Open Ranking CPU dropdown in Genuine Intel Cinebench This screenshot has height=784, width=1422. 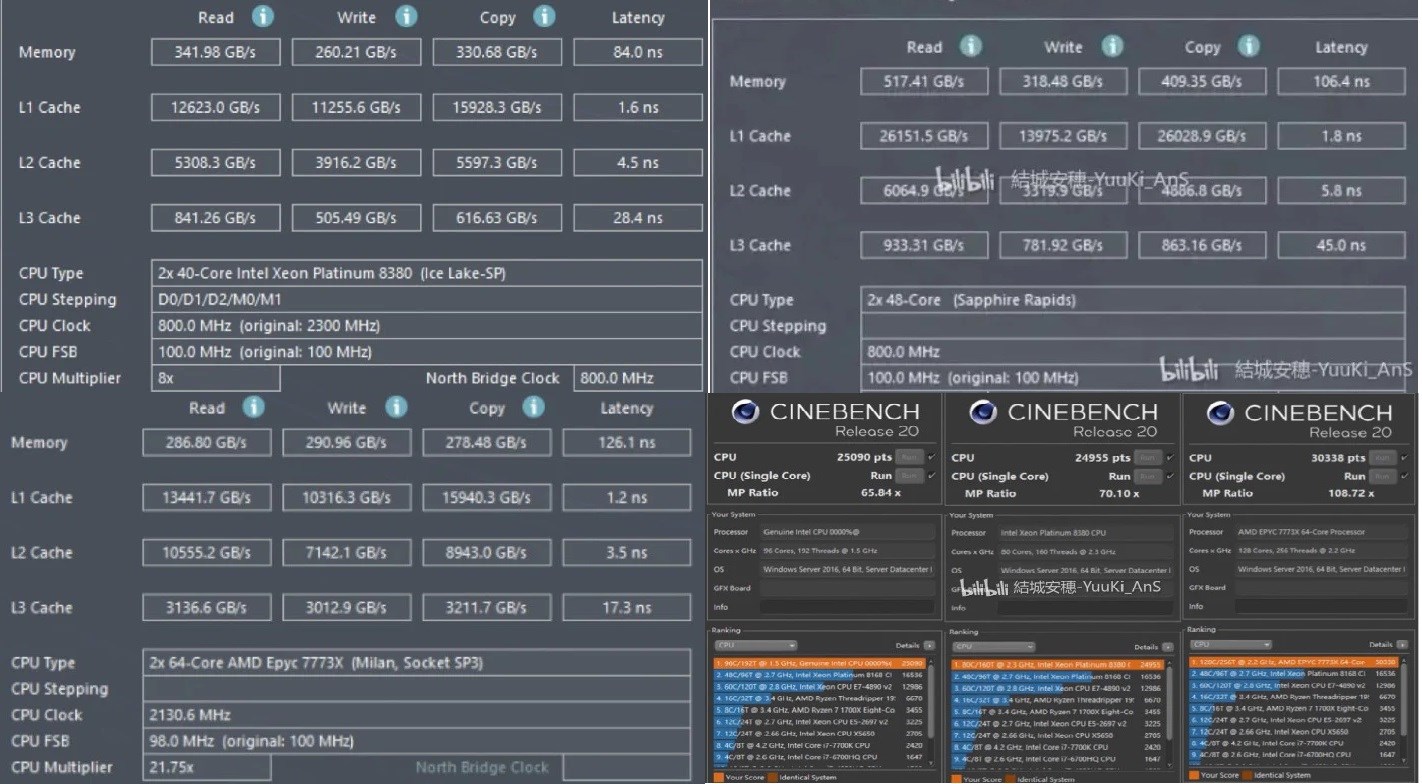click(x=755, y=645)
